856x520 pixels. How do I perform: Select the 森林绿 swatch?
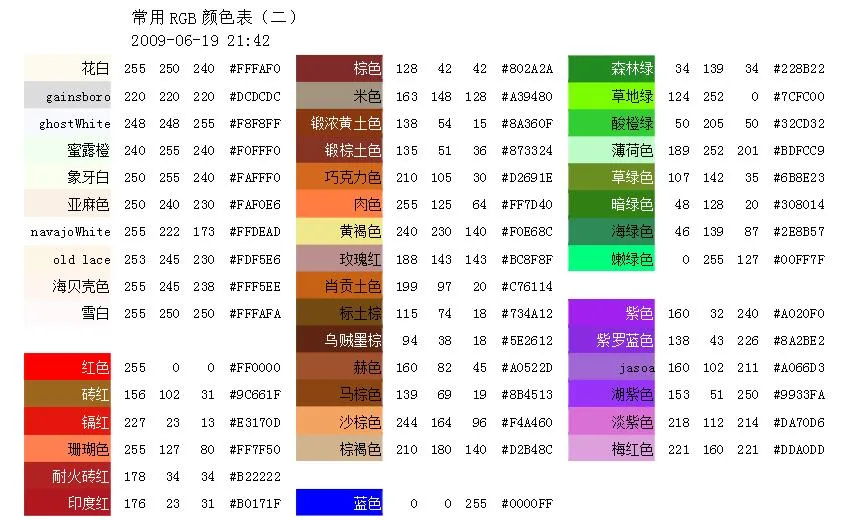[x=611, y=68]
